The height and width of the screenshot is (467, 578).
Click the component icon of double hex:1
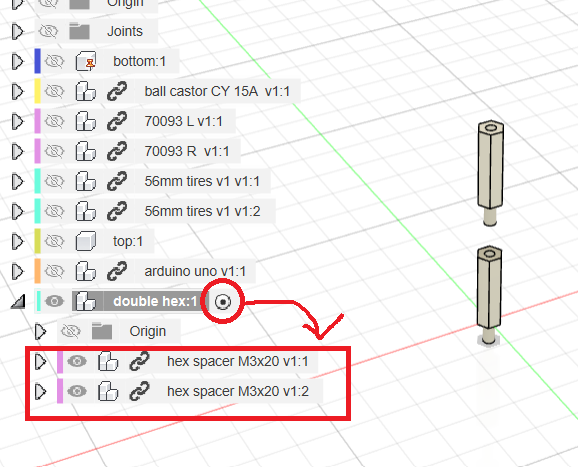point(86,302)
